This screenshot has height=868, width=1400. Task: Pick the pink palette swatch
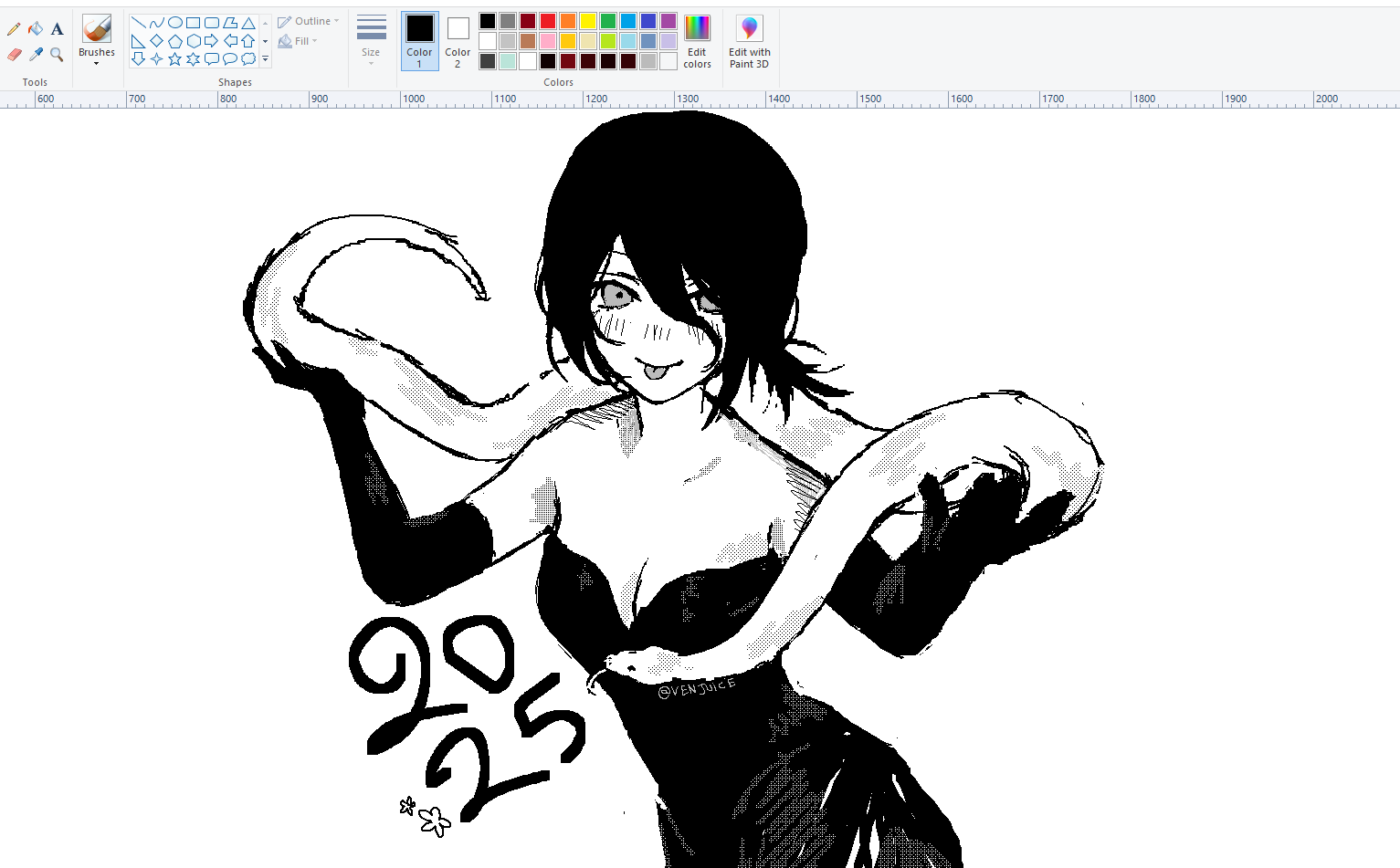pyautogui.click(x=548, y=41)
